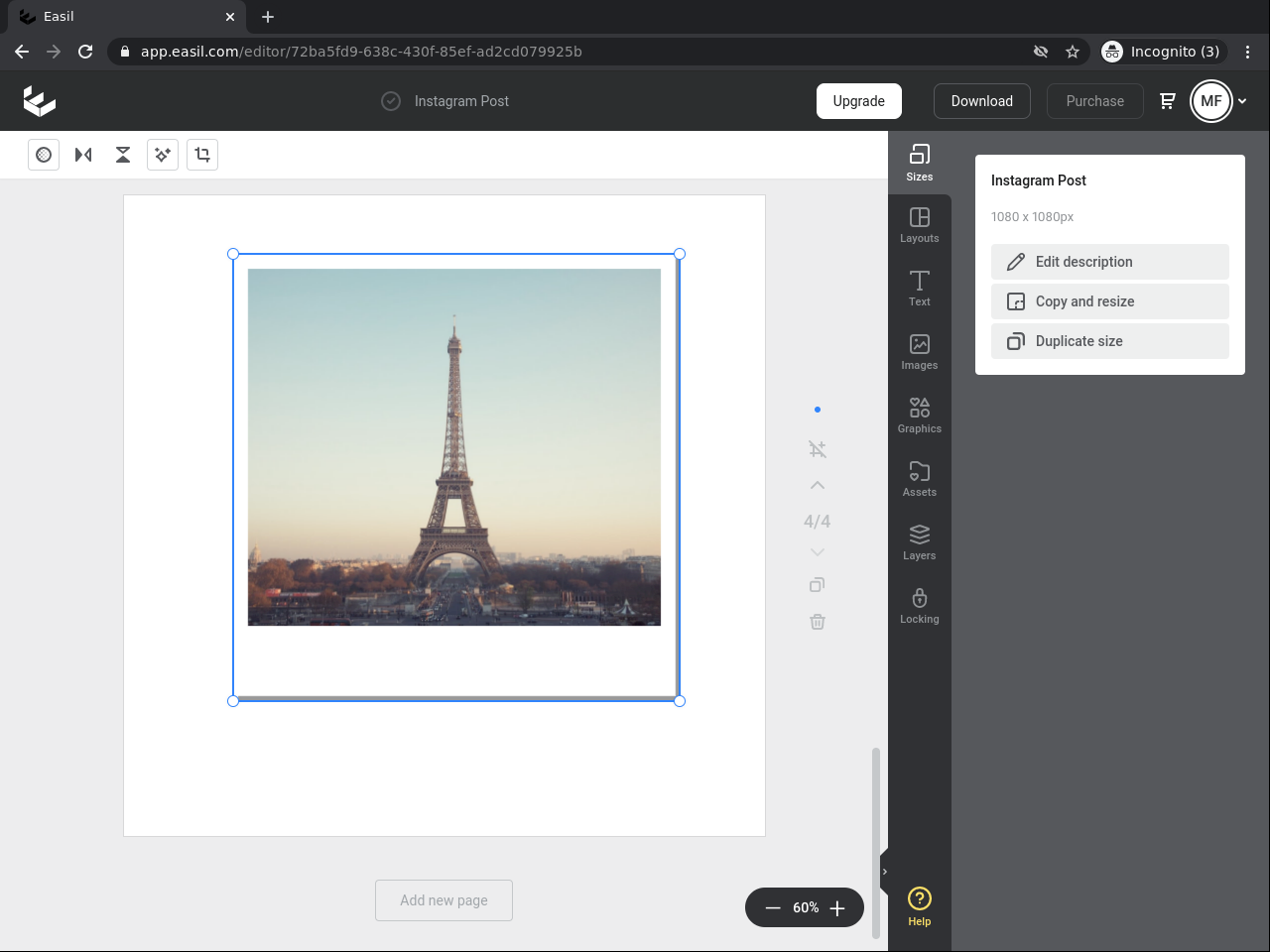Viewport: 1270px width, 952px height.
Task: Add a new page
Action: point(444,900)
